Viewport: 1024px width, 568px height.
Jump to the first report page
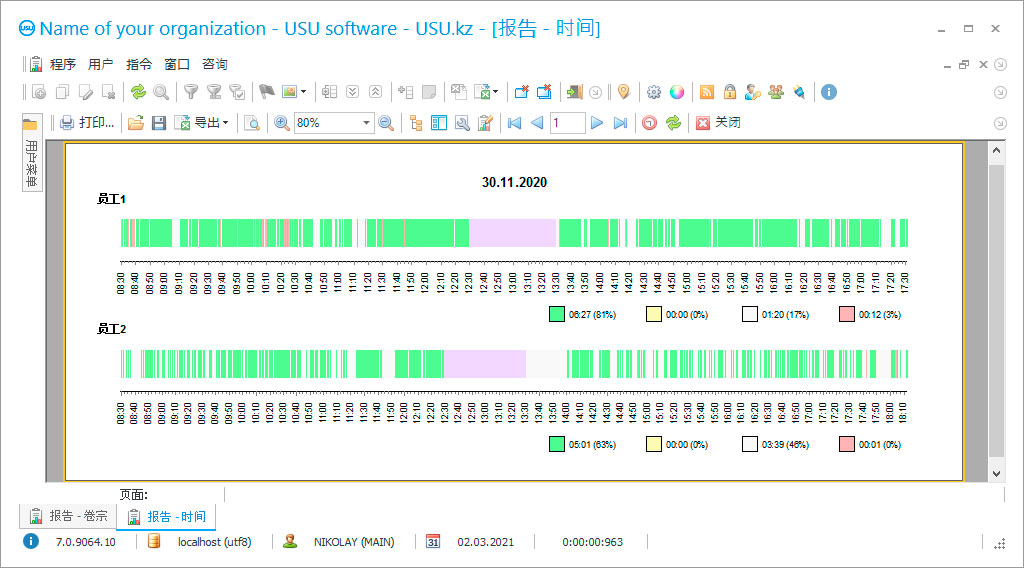point(514,123)
